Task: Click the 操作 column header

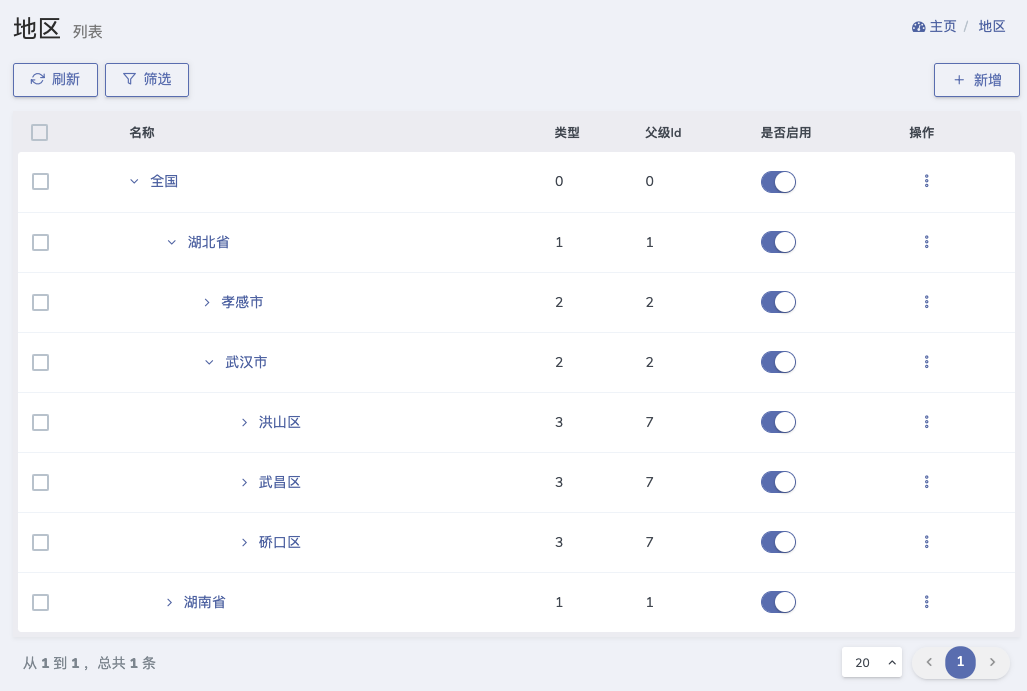Action: click(x=922, y=132)
